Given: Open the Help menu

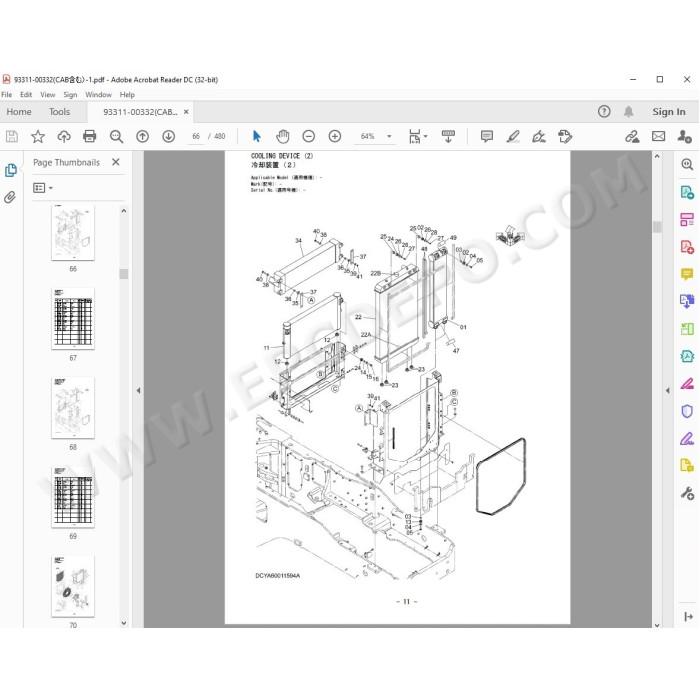Looking at the screenshot, I should [x=127, y=95].
